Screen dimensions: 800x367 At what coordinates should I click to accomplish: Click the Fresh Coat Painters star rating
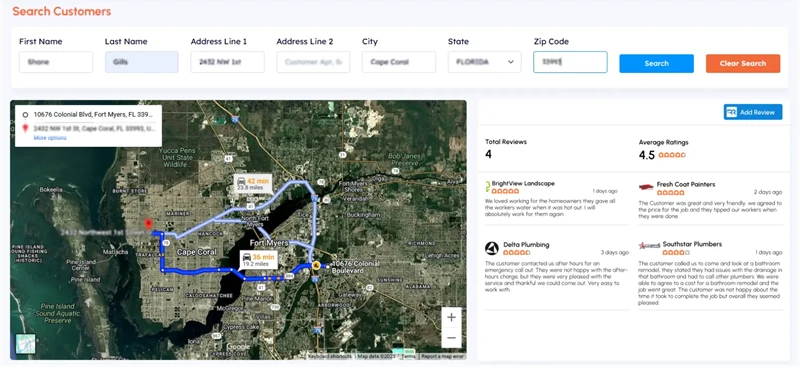coord(670,193)
